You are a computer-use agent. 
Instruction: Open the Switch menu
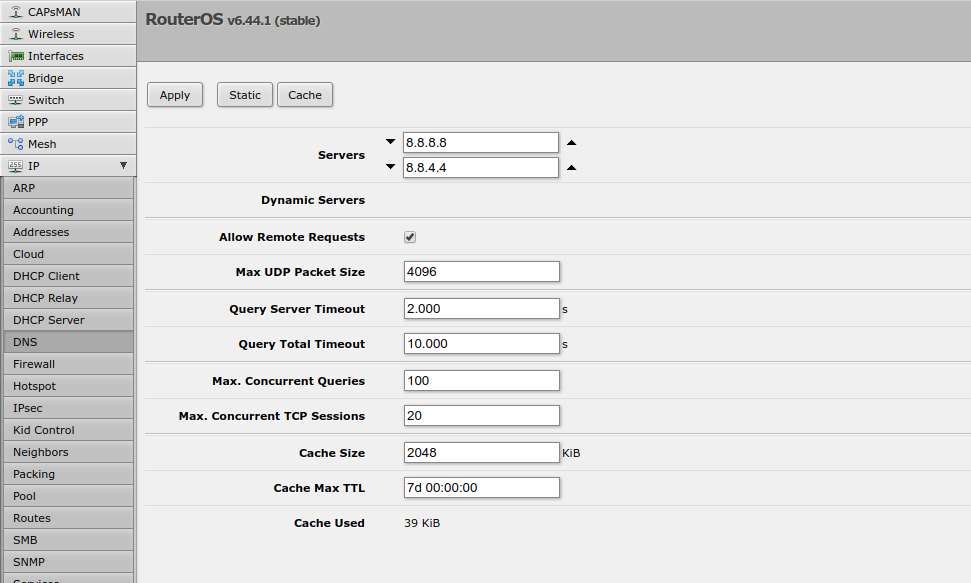coord(68,100)
